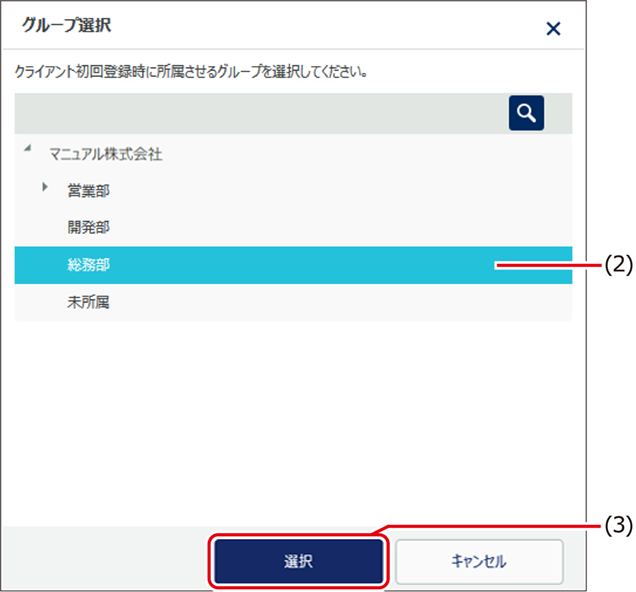Click the 選択 button
Screen dimensions: 636x592
click(x=299, y=561)
